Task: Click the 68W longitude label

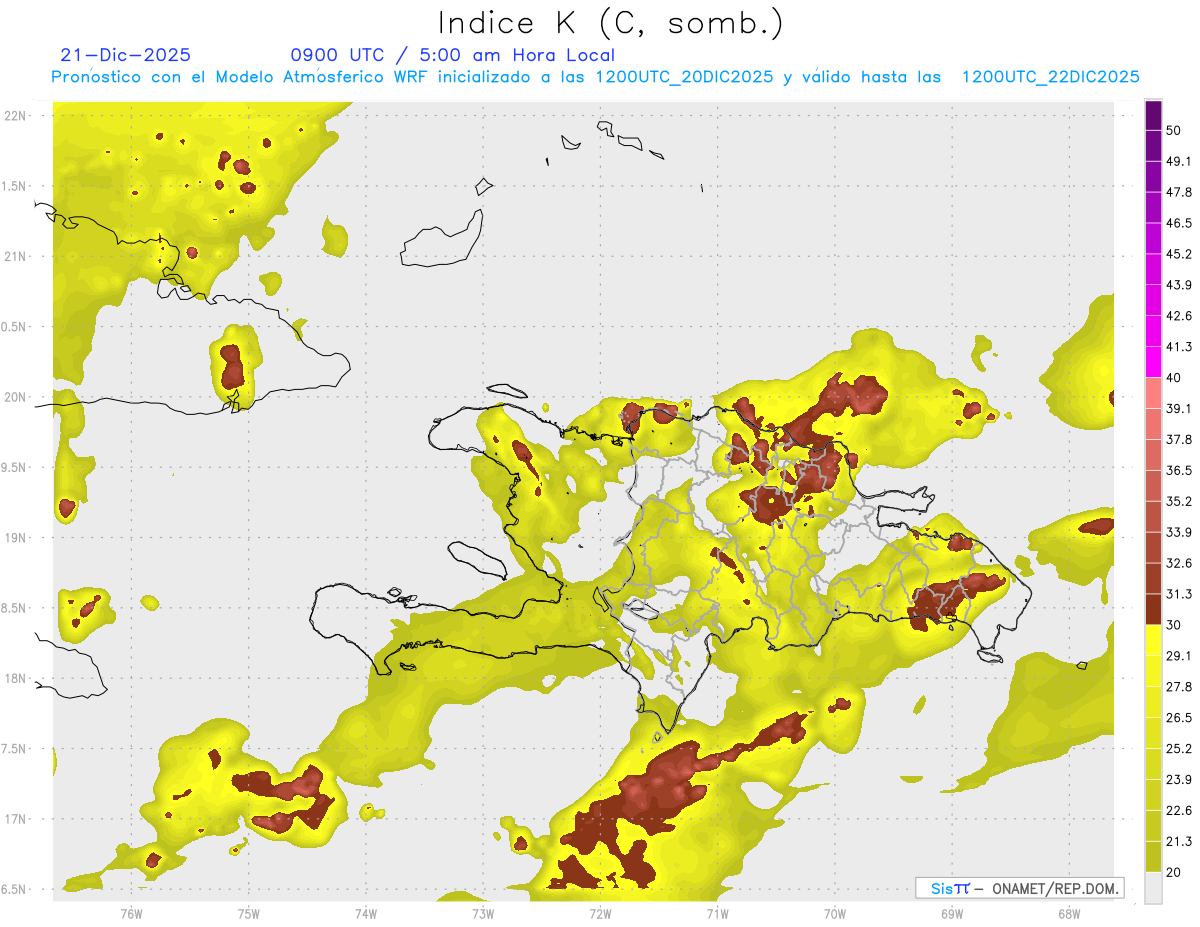Action: coord(1068,914)
